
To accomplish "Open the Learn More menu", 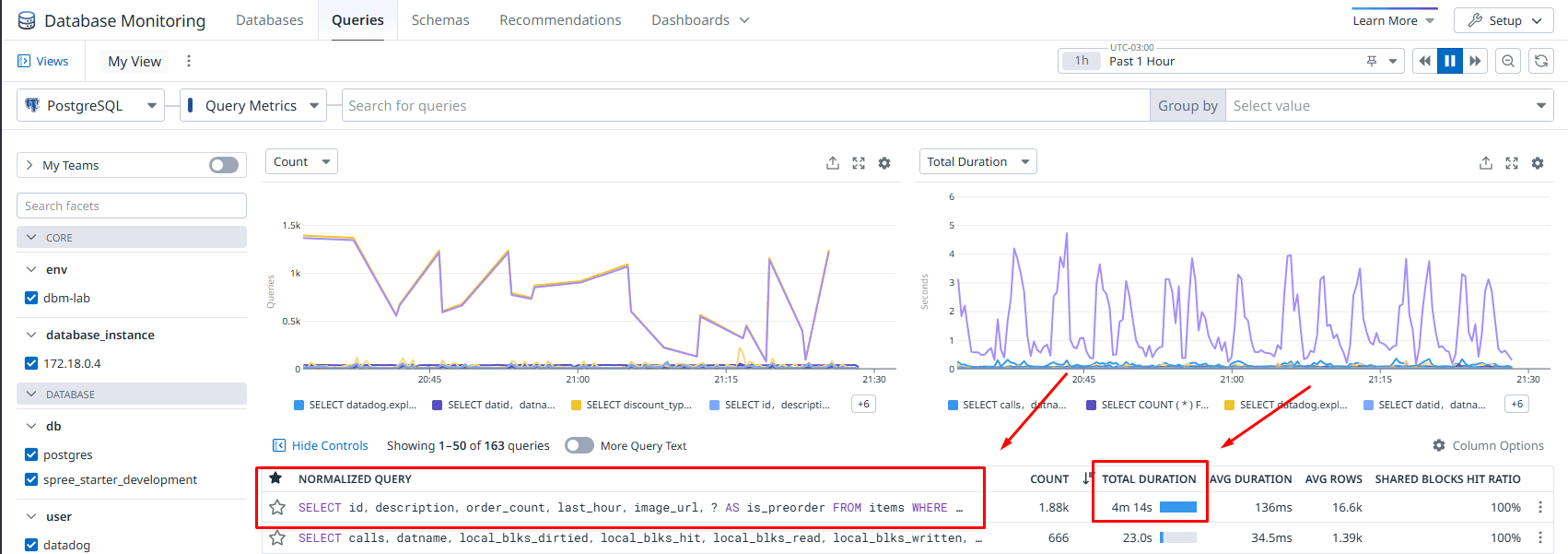I will [1393, 20].
